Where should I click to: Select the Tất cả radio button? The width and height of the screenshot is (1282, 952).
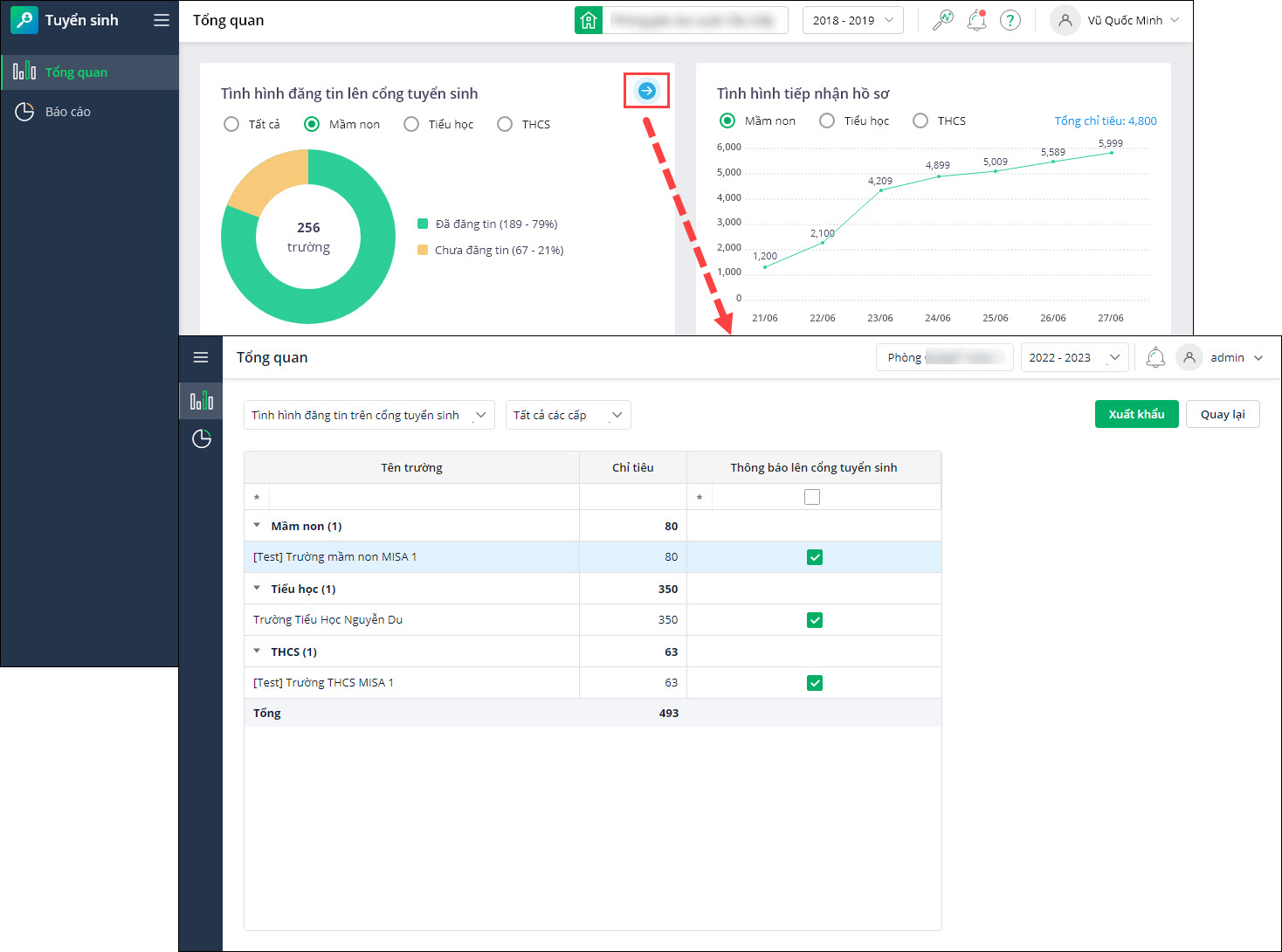231,124
